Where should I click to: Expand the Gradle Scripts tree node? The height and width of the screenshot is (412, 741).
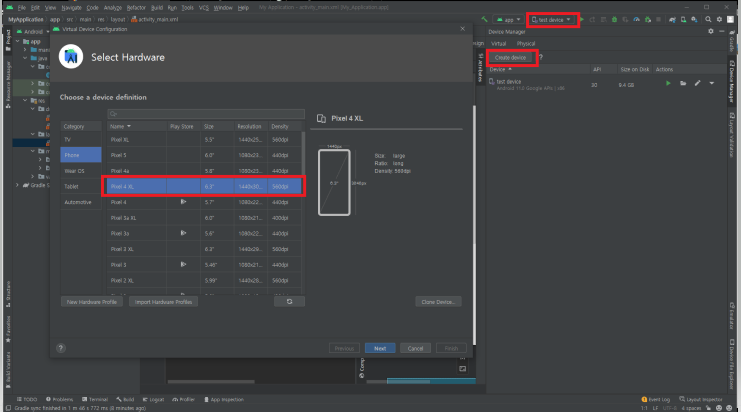click(x=17, y=185)
